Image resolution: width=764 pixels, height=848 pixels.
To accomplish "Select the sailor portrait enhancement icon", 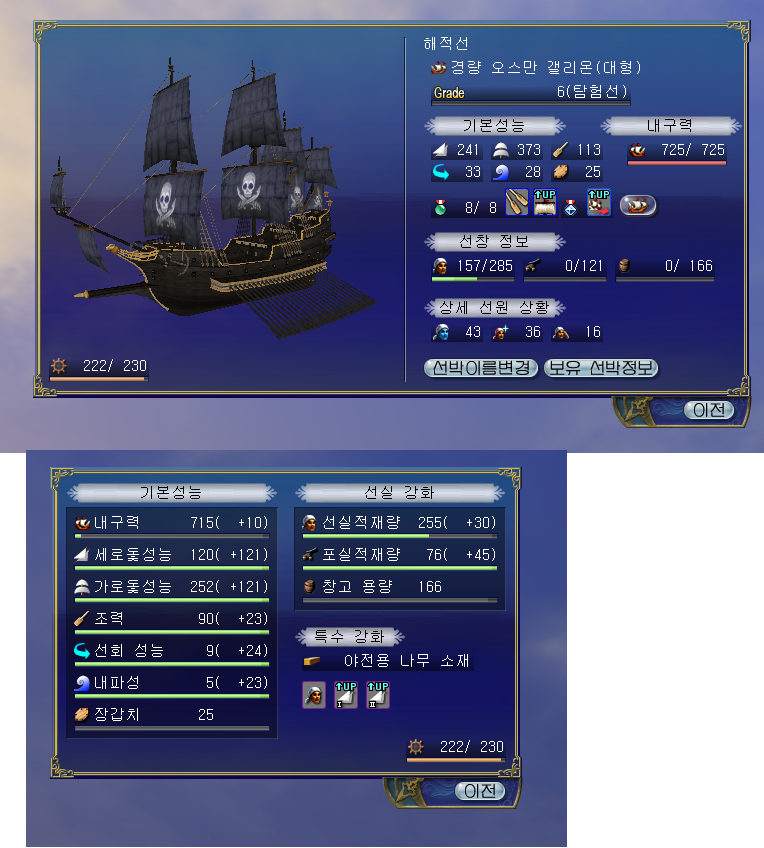I will [314, 695].
